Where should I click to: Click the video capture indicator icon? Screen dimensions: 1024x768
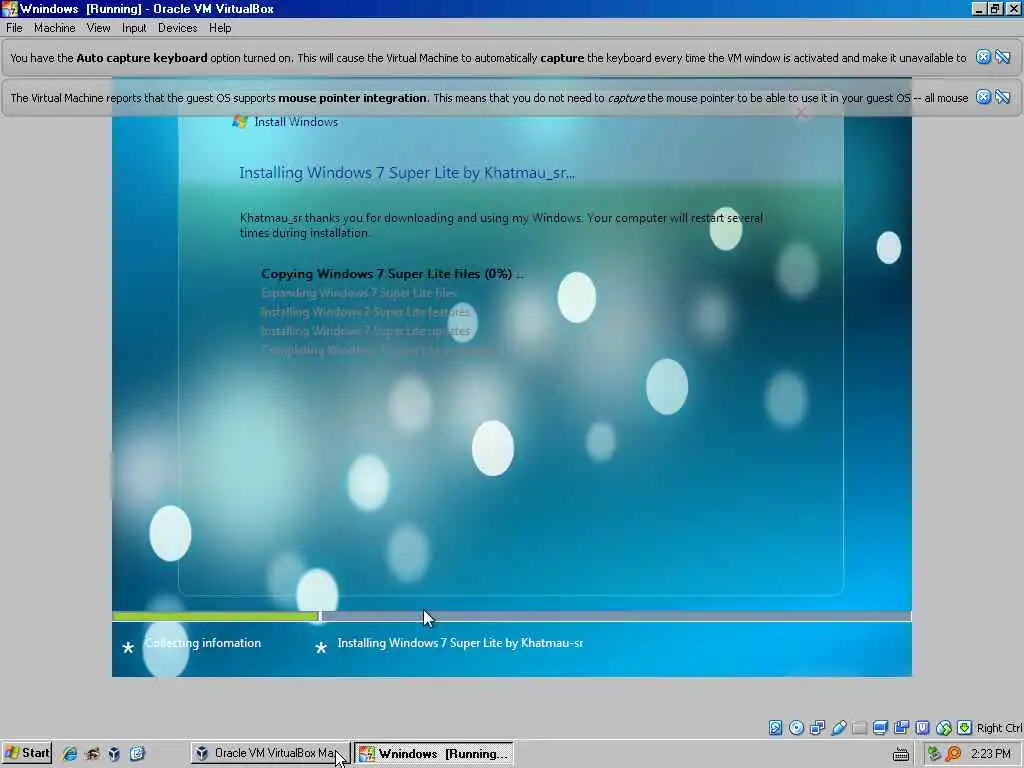coord(901,728)
